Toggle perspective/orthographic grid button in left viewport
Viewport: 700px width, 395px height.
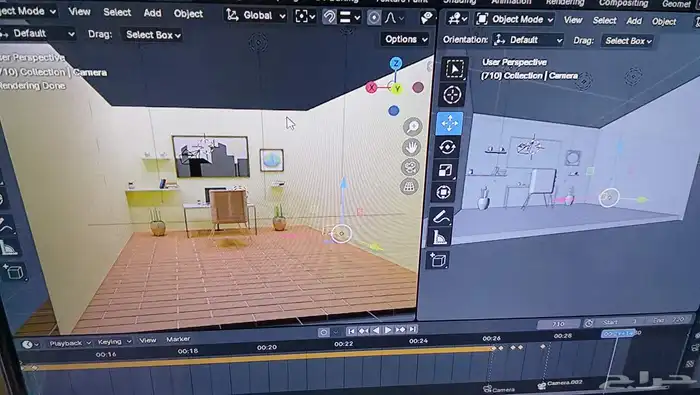click(409, 186)
